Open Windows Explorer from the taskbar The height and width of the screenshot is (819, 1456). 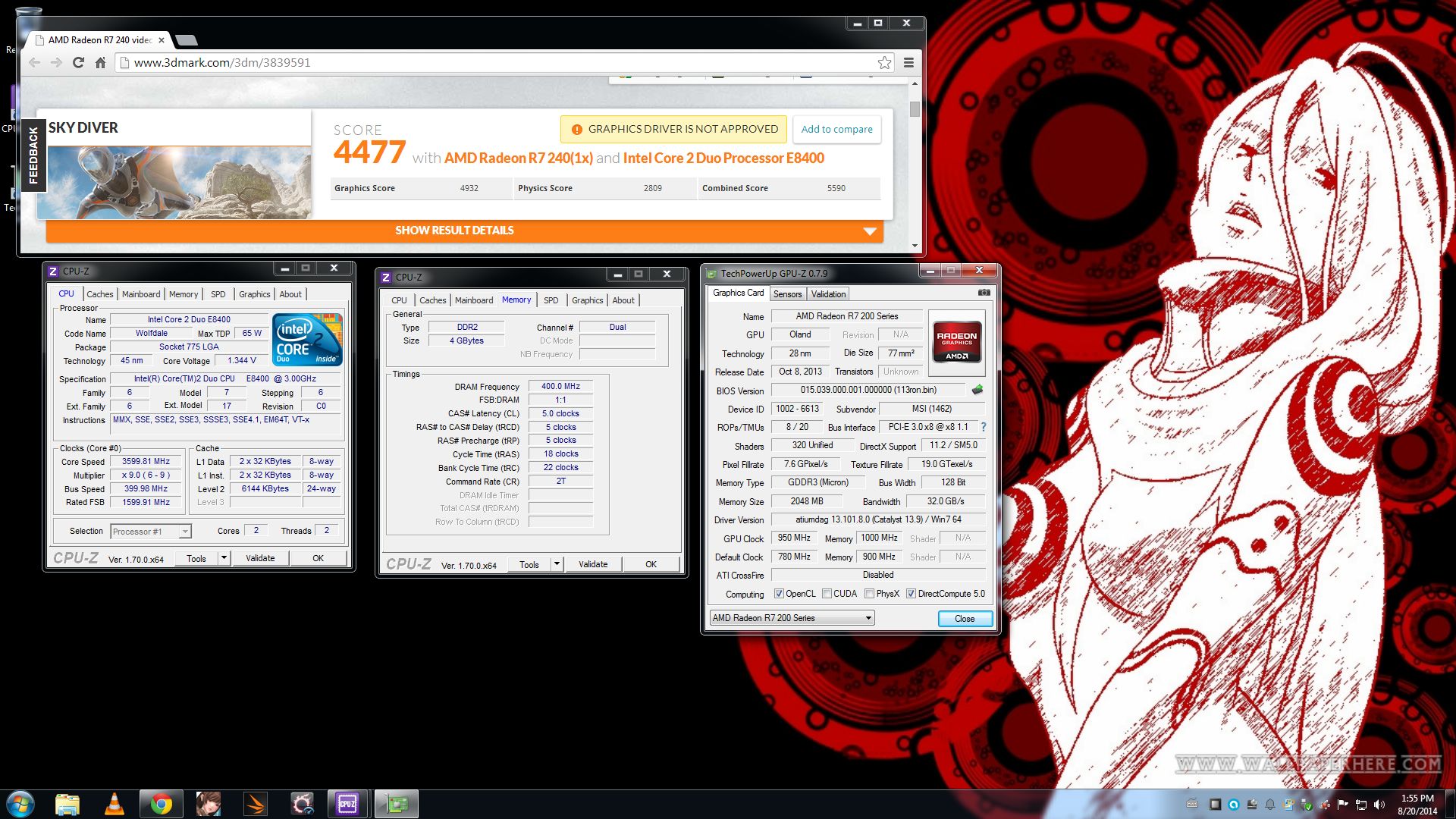(67, 804)
